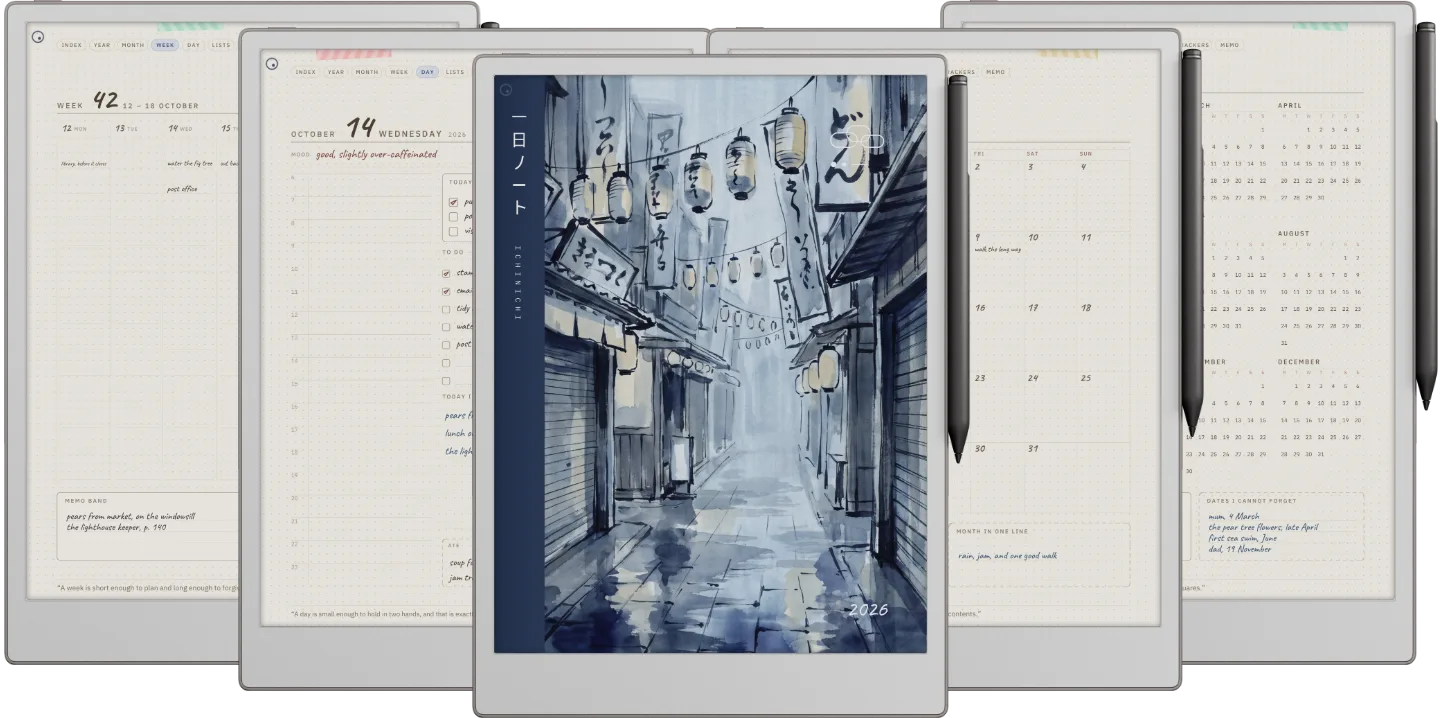This screenshot has height=718, width=1440.
Task: Open day 17 in the monthly calendar grid
Action: click(x=1033, y=308)
